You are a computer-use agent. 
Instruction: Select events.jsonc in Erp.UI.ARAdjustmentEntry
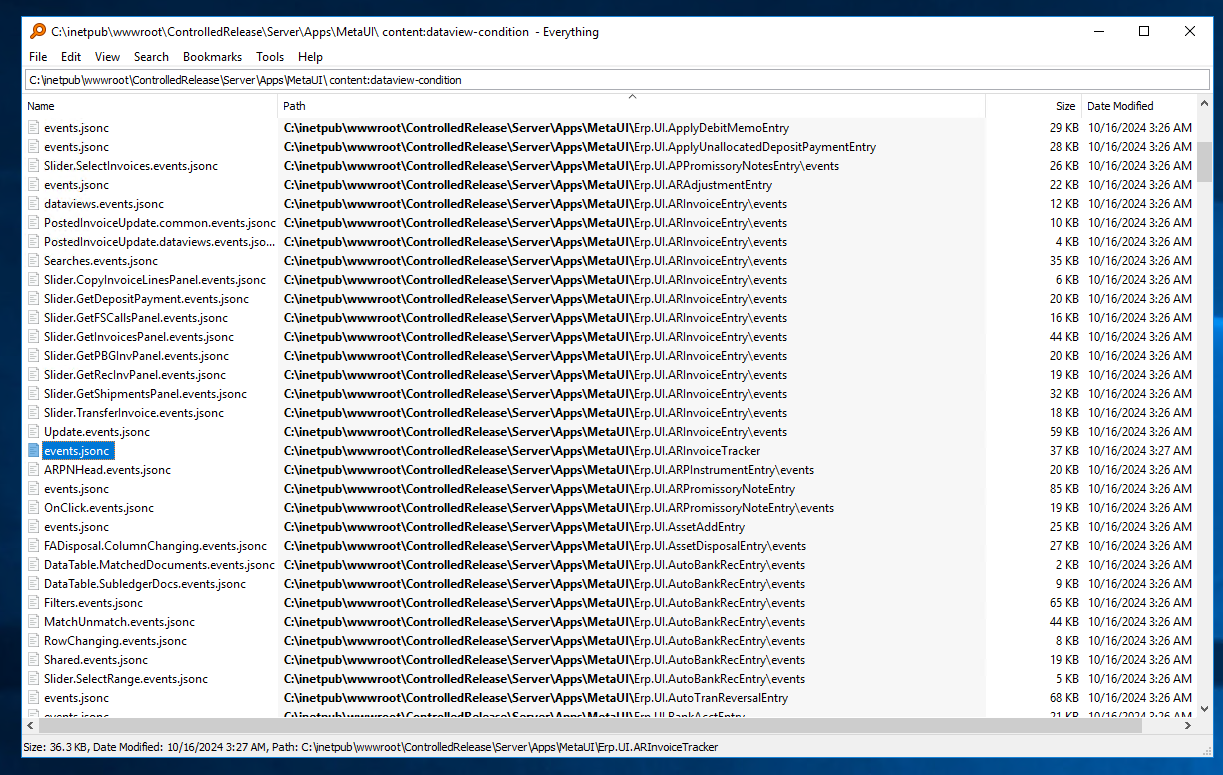[x=76, y=185]
